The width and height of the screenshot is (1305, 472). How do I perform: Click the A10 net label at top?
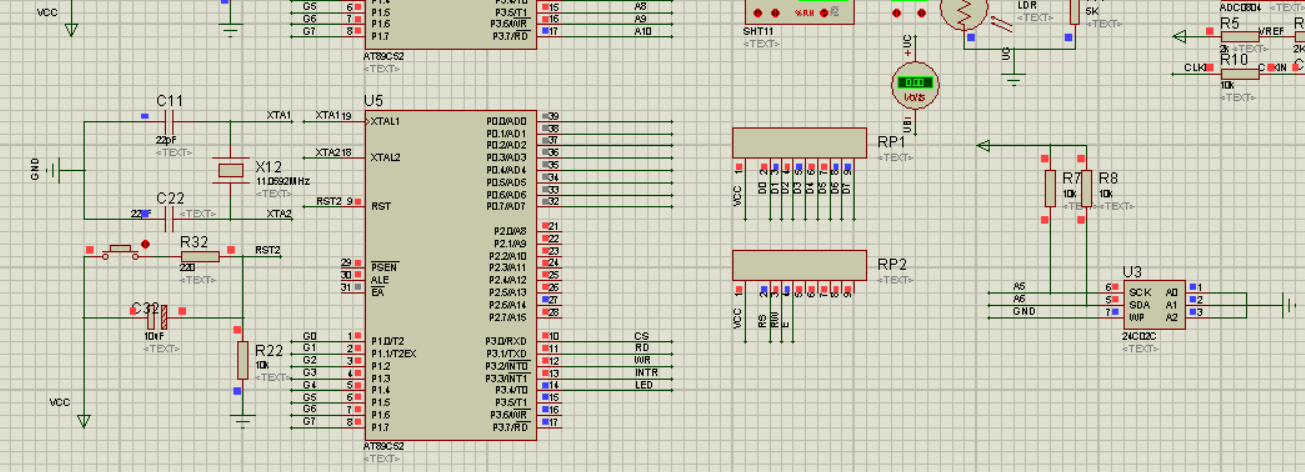[x=643, y=31]
